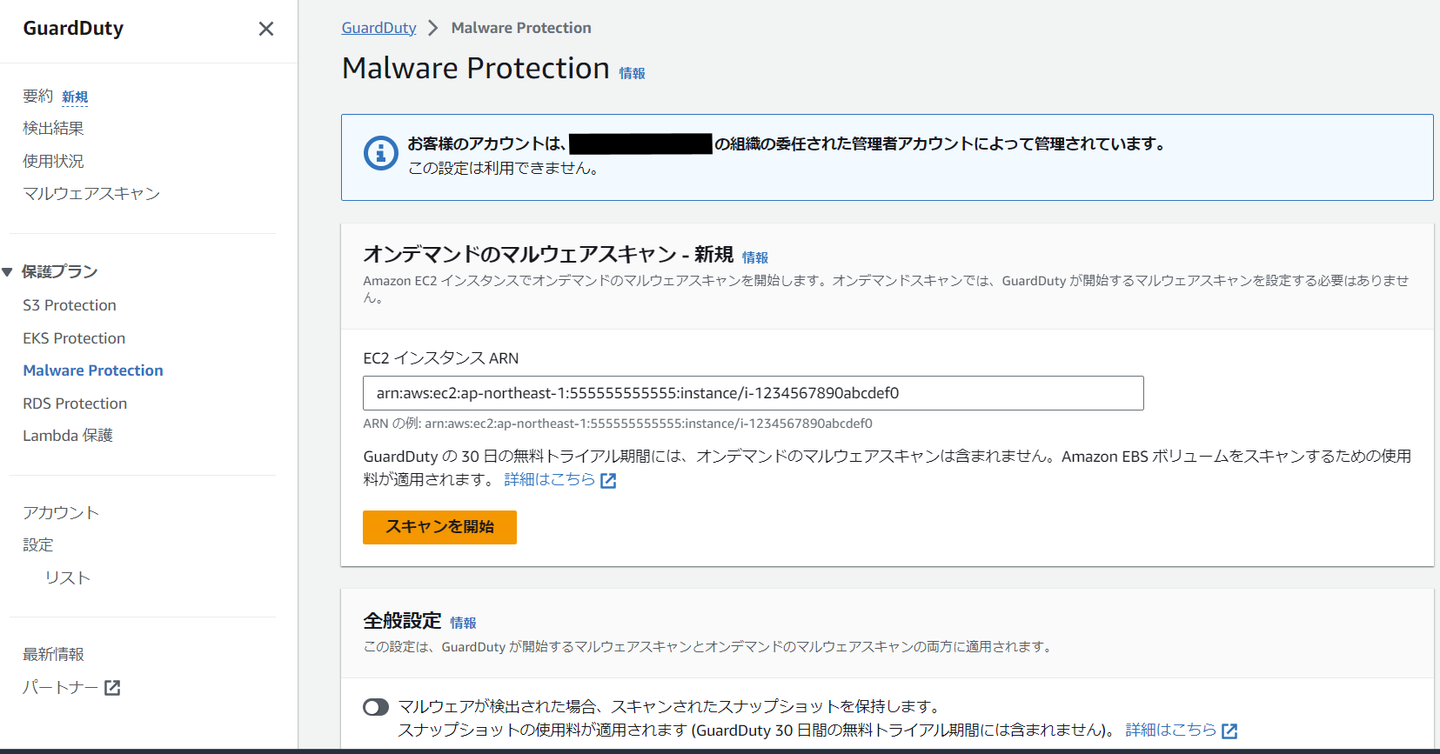The image size is (1440, 754).
Task: Click the スキャンを開始 button
Action: 440,527
